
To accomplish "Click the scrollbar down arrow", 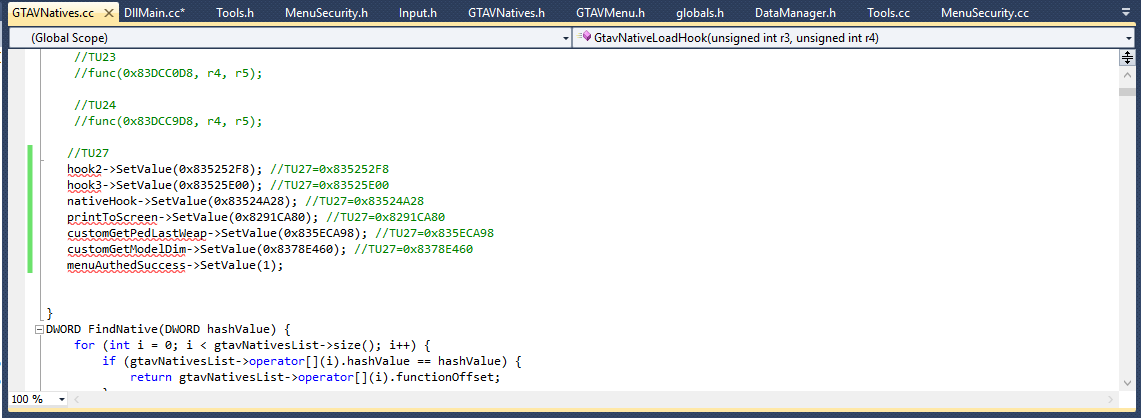I will [1126, 383].
